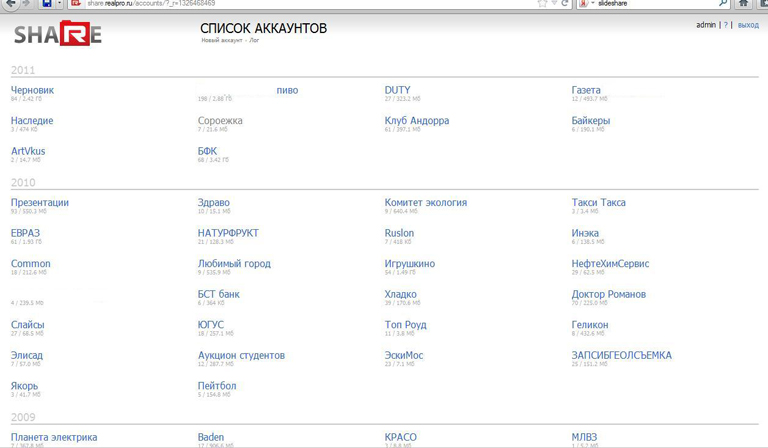The image size is (768, 448).
Task: Open the Презентации account
Action: click(40, 203)
